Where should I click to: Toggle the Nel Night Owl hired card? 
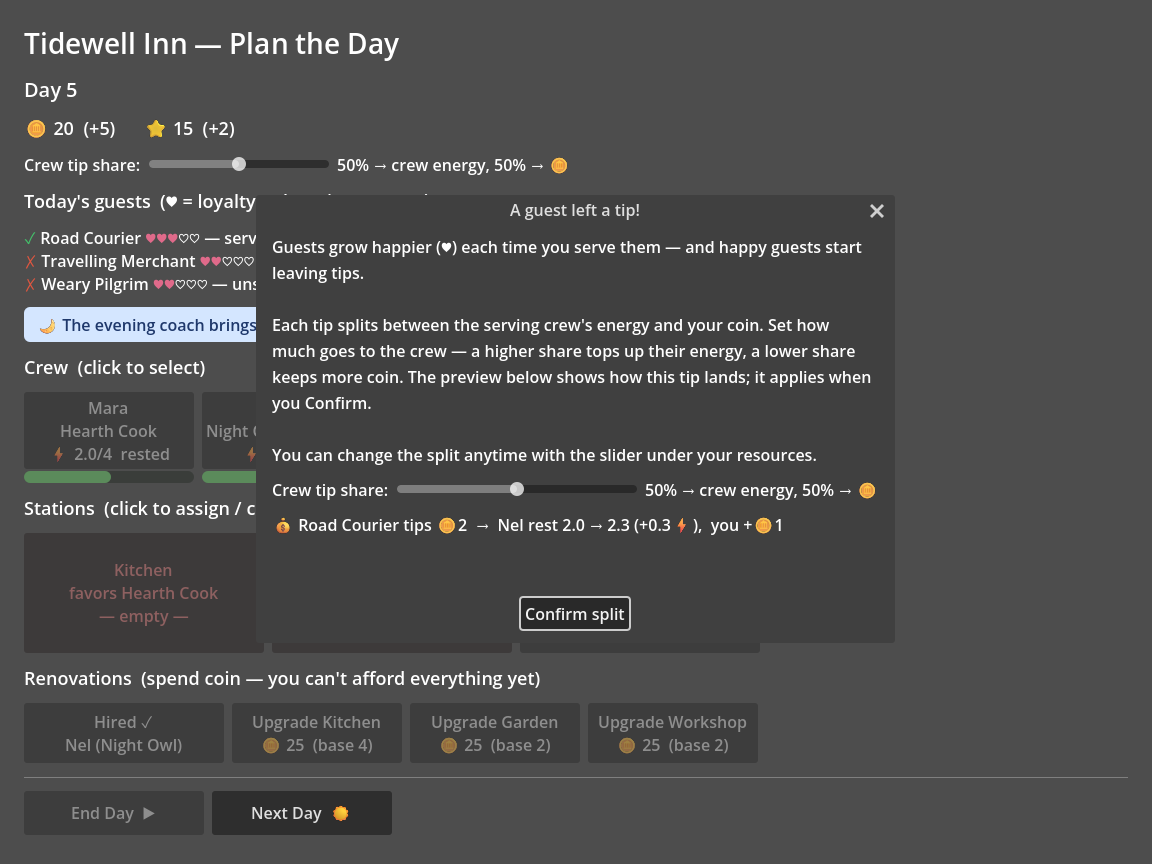(123, 733)
